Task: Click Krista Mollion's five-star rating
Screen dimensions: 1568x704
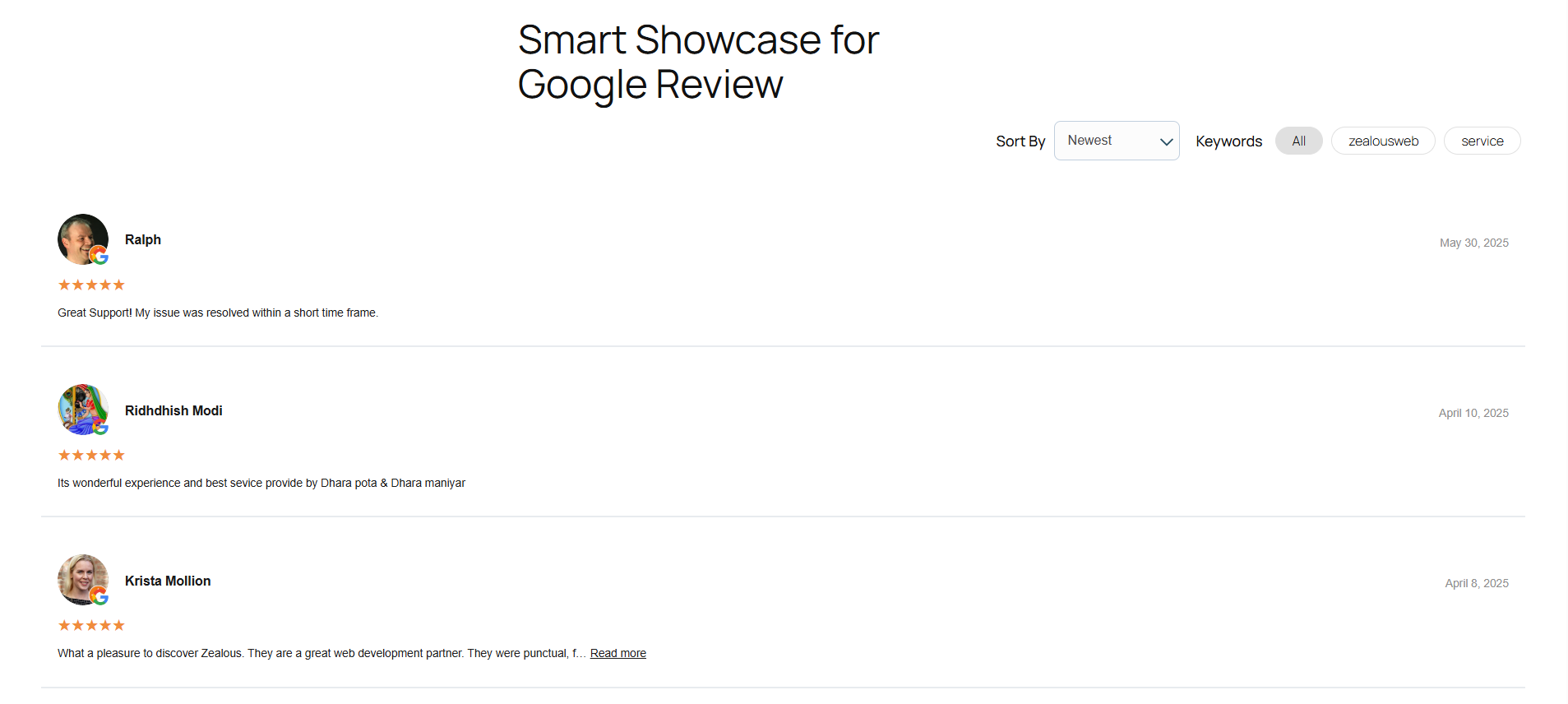Action: click(x=91, y=626)
